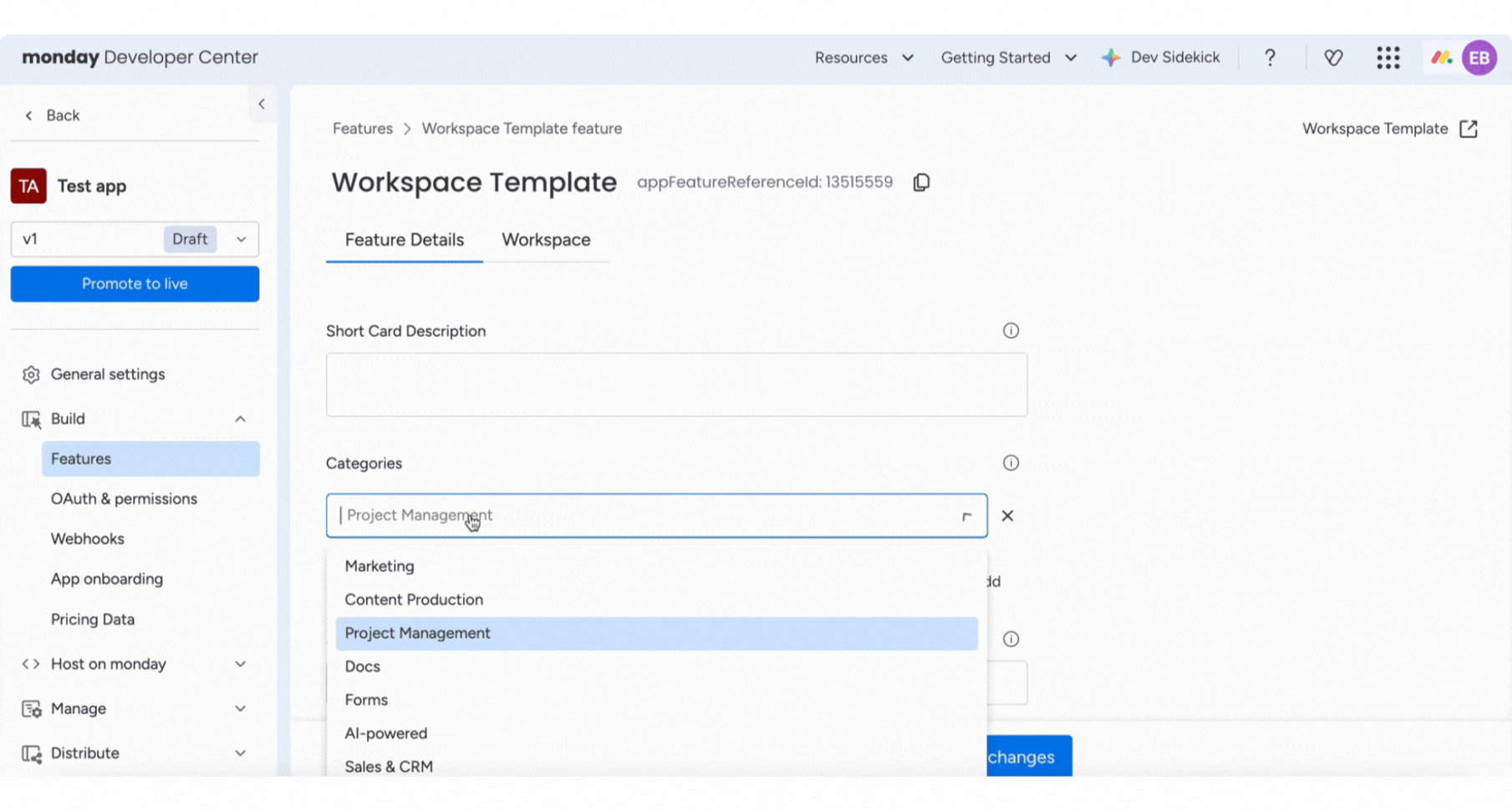
Task: Click the Build section icon
Action: (31, 419)
